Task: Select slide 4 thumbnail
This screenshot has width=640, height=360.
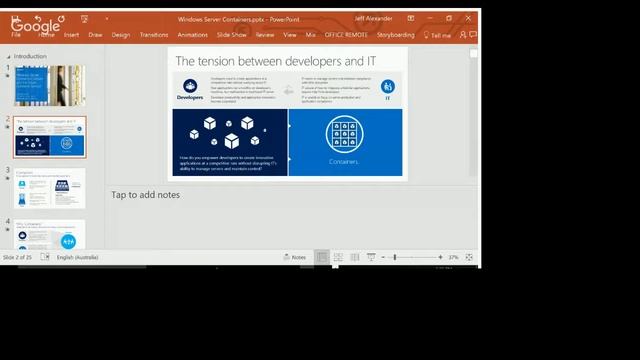Action: [50, 234]
